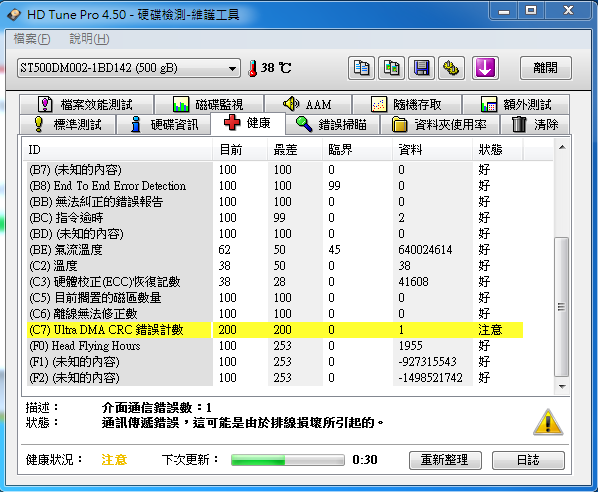Select the (F1) (未知的內容) row
This screenshot has width=598, height=492.
point(275,362)
